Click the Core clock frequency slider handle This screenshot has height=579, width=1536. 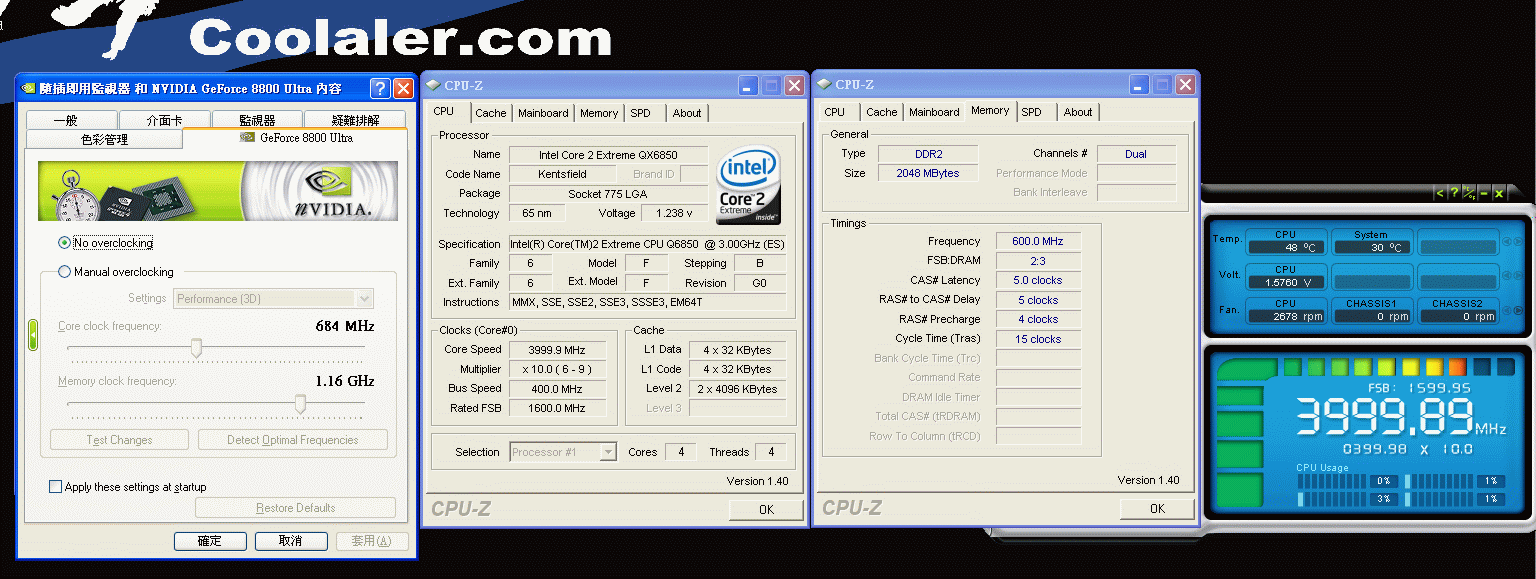point(197,347)
